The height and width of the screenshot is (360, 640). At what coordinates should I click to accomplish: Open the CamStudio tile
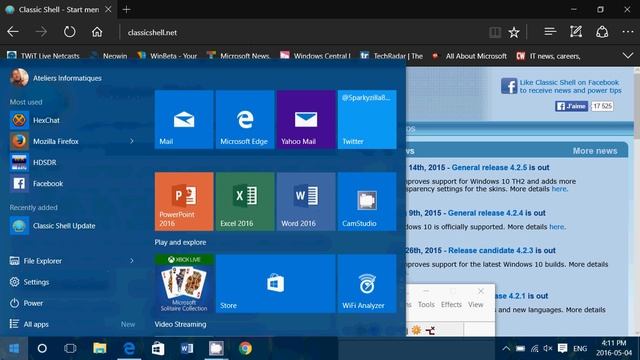(x=367, y=202)
